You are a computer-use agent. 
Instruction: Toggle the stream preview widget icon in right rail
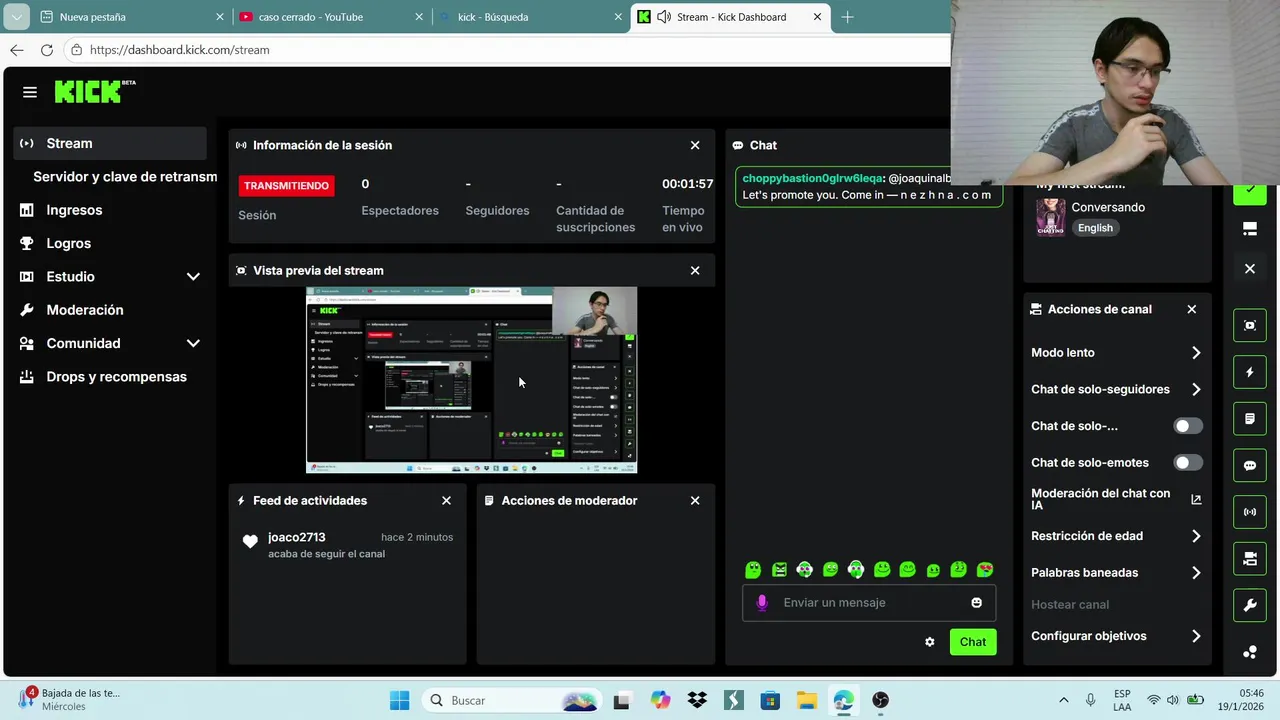click(1250, 325)
